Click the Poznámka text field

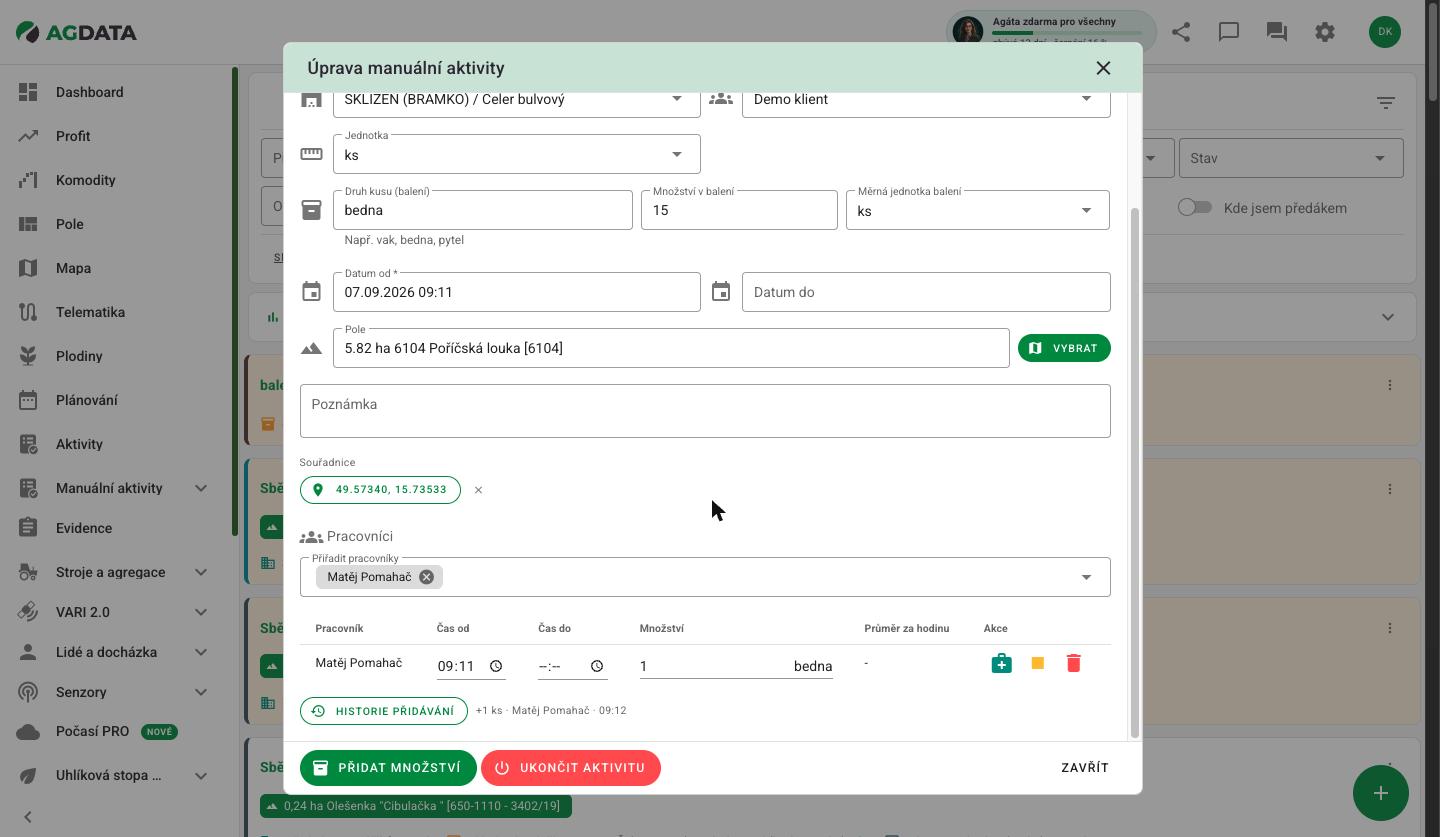click(705, 411)
